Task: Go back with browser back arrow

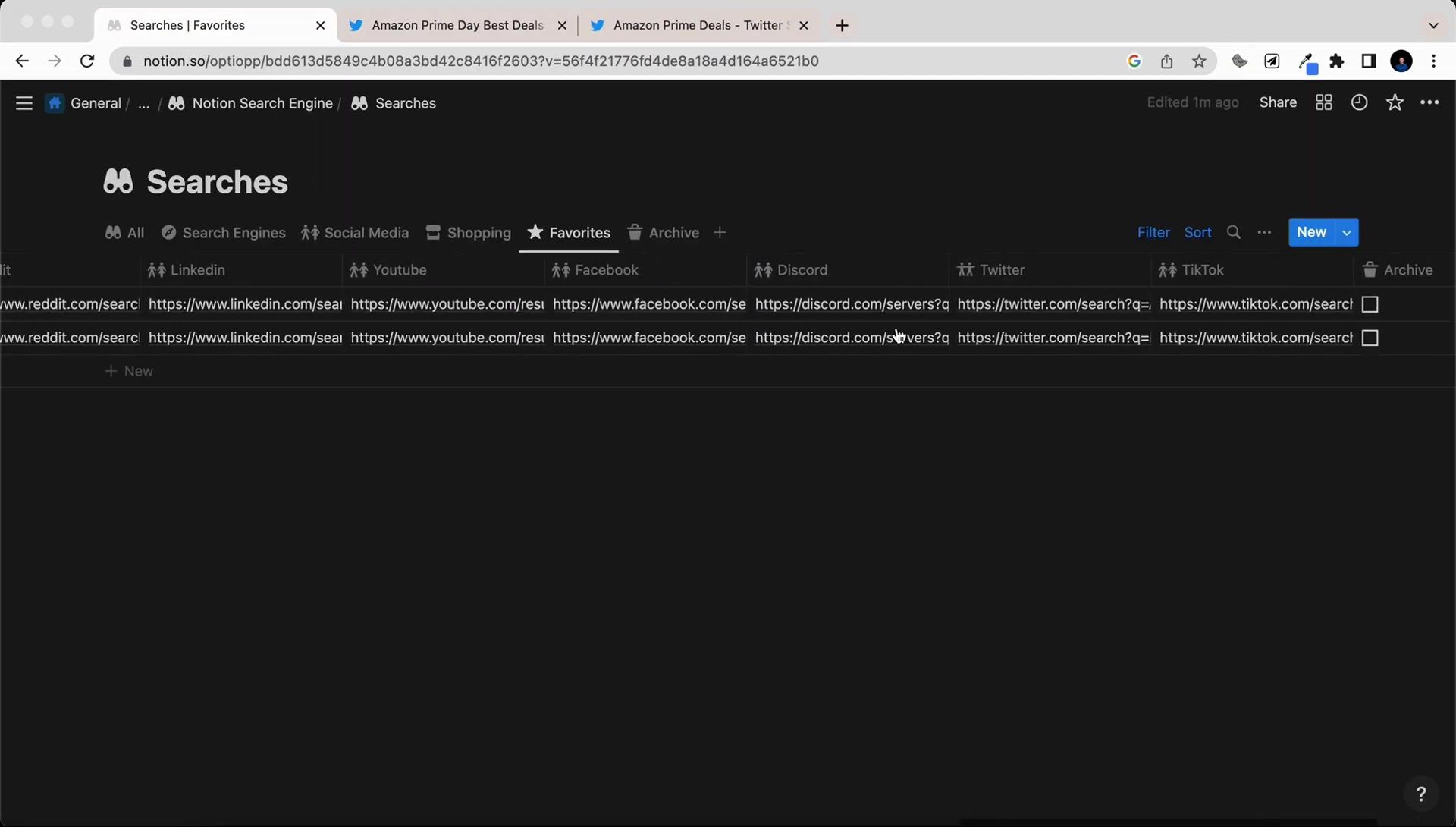Action: pos(21,61)
